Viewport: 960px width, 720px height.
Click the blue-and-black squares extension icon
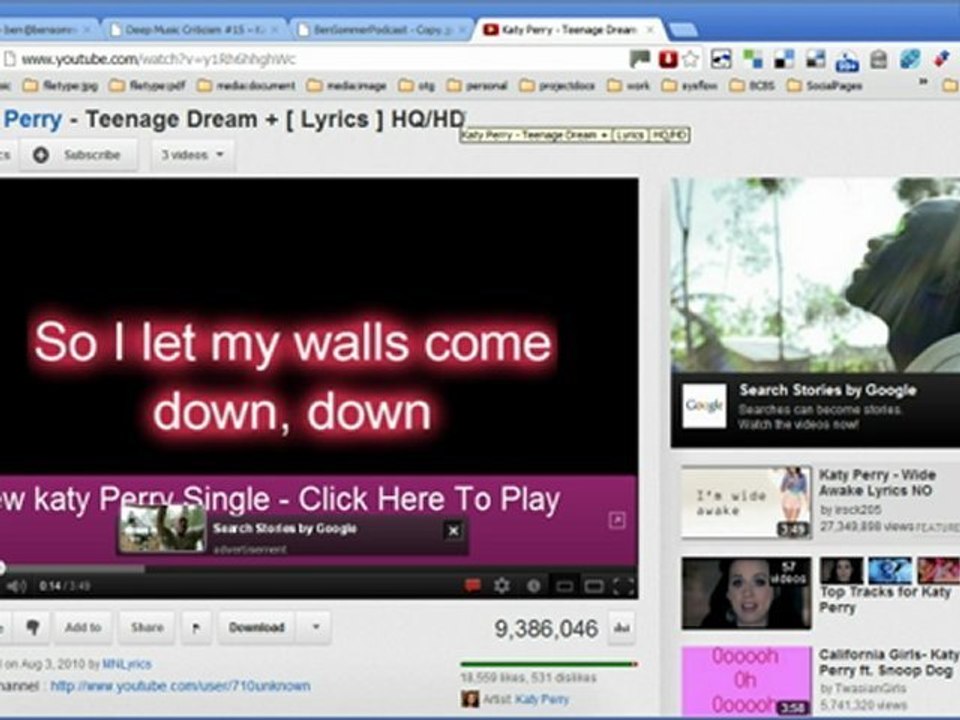784,59
